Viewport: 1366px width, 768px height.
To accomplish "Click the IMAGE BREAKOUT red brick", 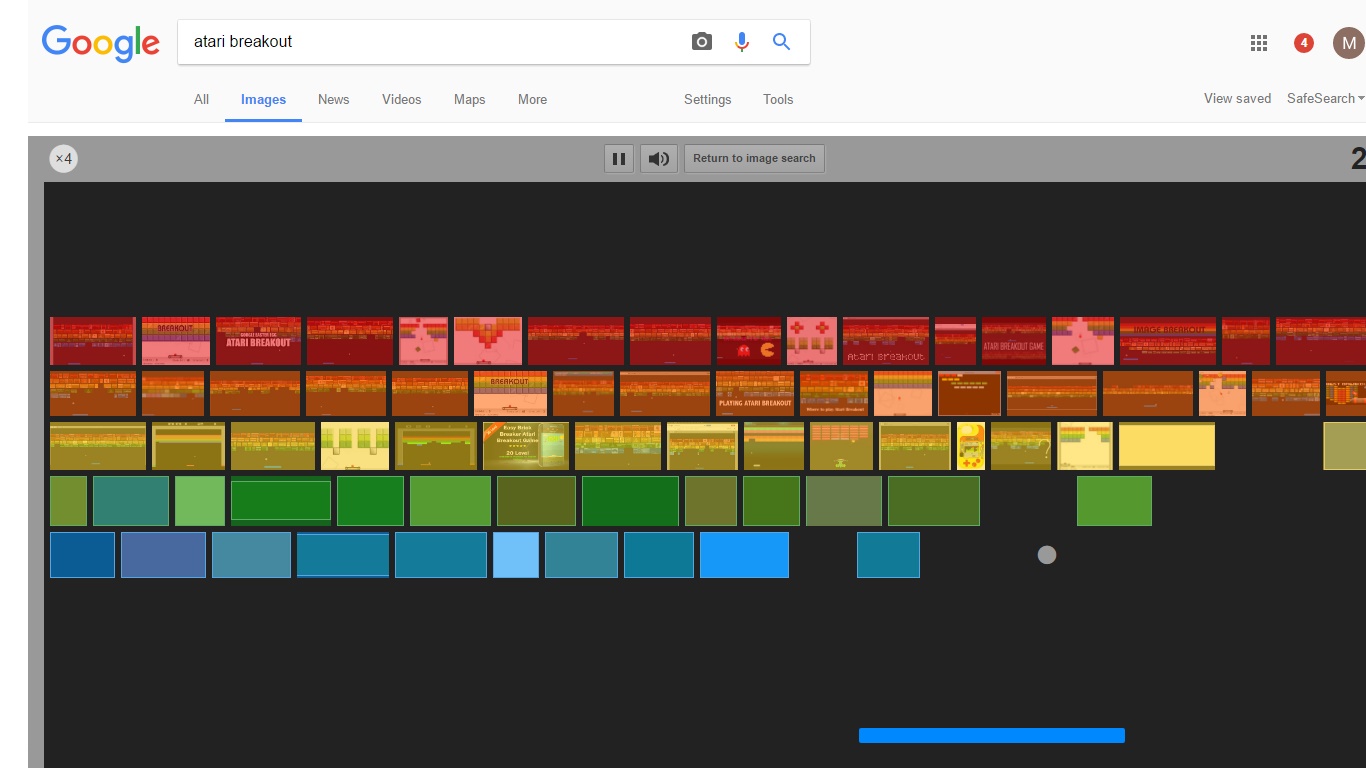I will pos(1168,341).
